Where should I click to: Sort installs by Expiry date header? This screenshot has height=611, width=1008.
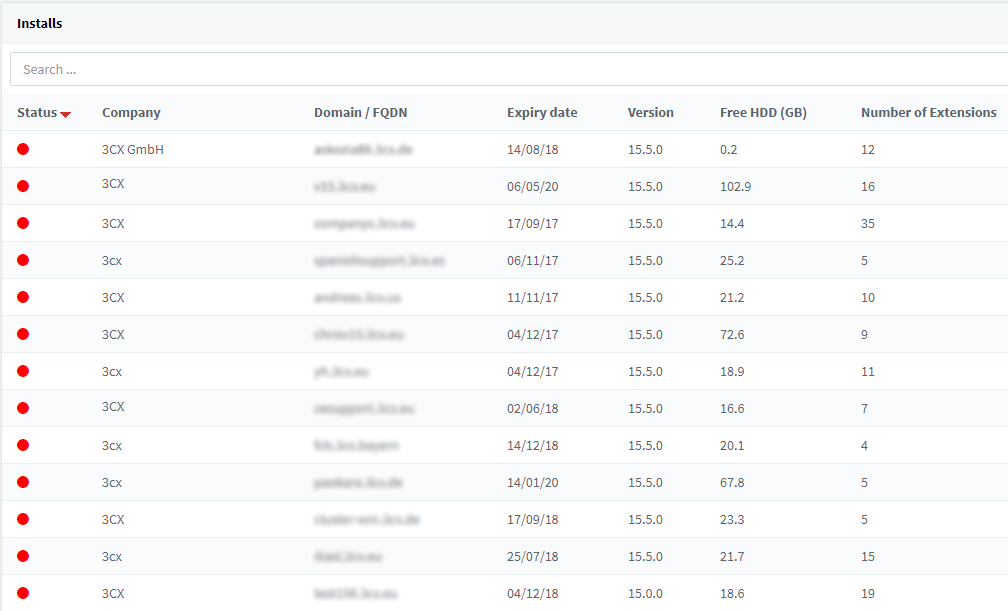click(x=542, y=113)
